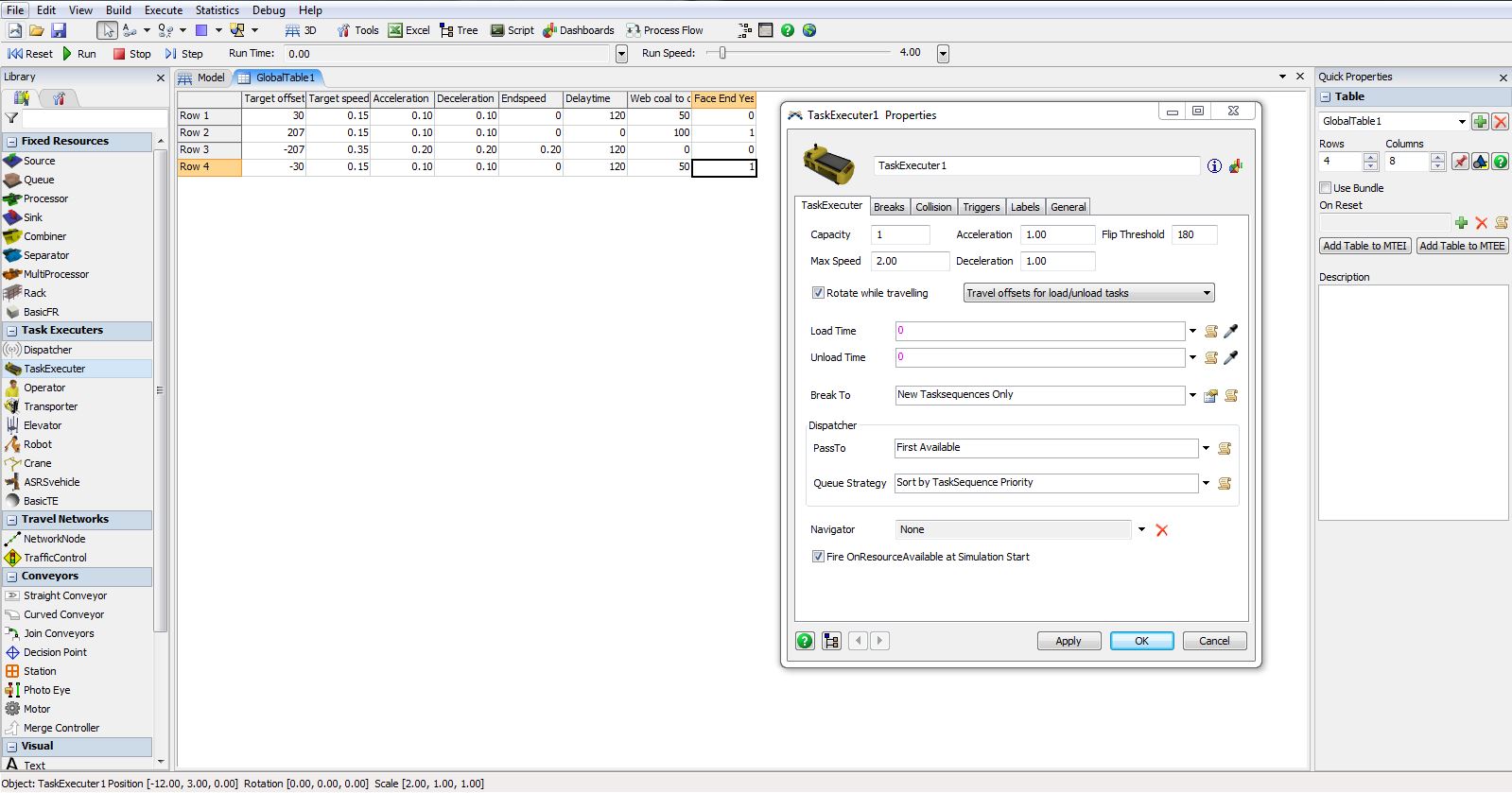
Task: Switch to the Triggers tab
Action: [981, 207]
